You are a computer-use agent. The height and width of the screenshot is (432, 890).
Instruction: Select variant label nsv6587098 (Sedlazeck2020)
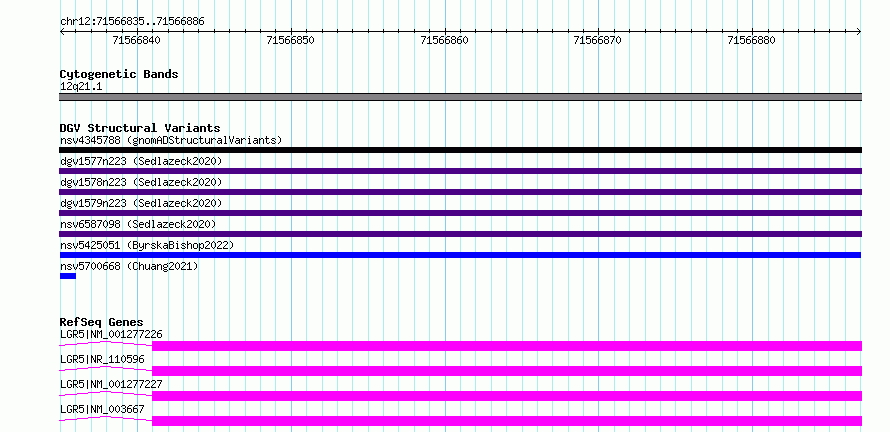pos(138,224)
